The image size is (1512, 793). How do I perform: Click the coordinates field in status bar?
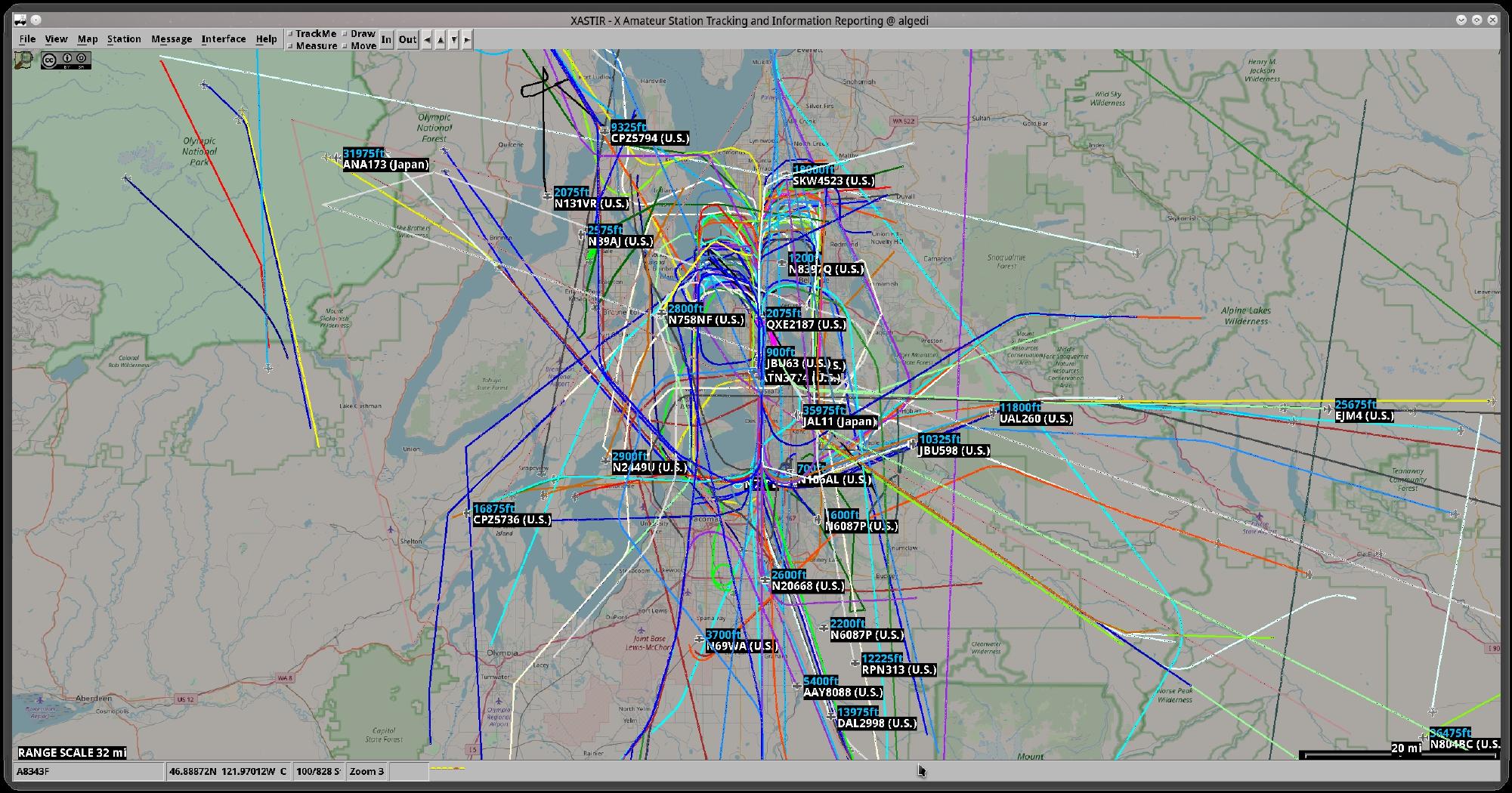[227, 772]
